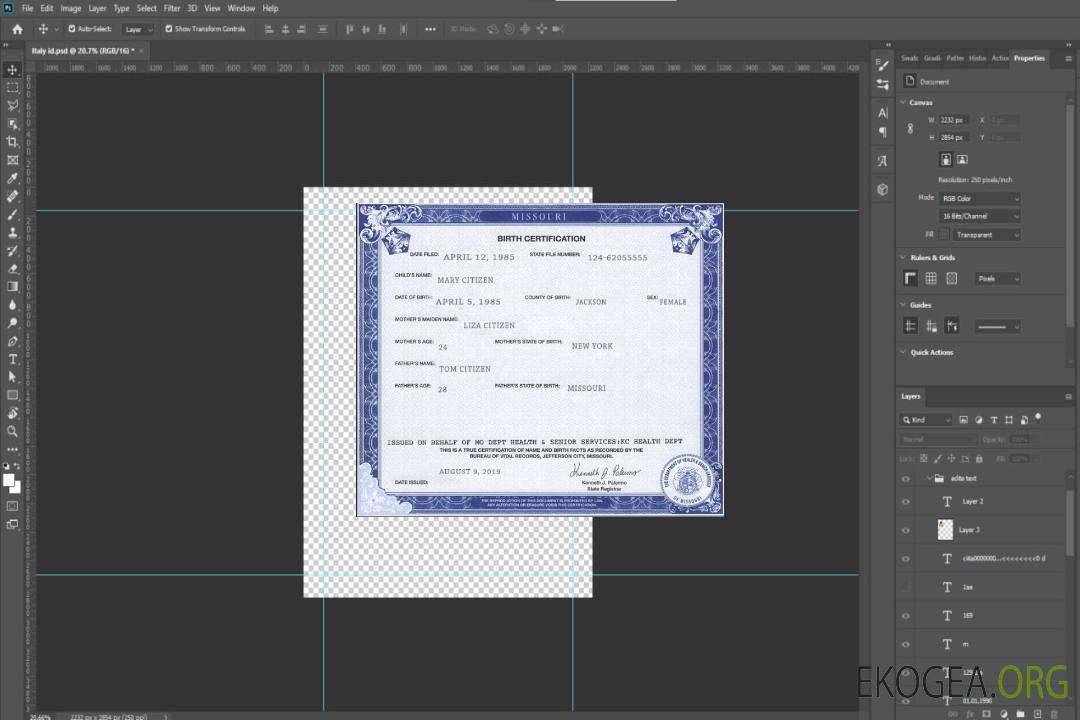
Task: Hide the 'adita text' group layer
Action: [906, 479]
